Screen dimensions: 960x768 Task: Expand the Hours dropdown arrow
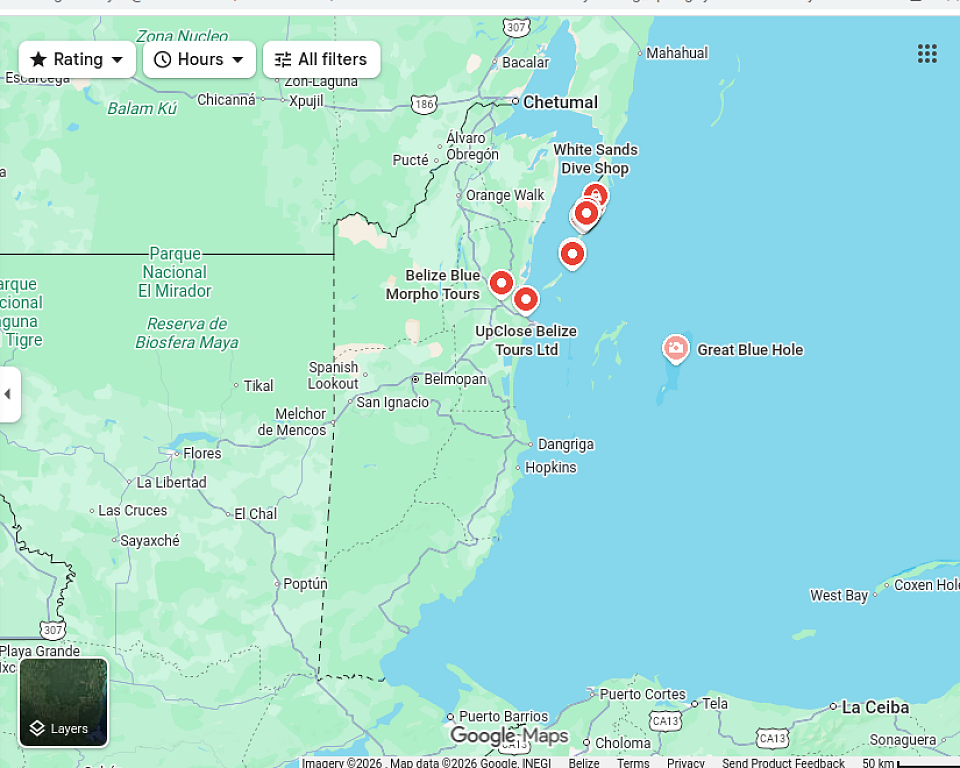click(237, 60)
